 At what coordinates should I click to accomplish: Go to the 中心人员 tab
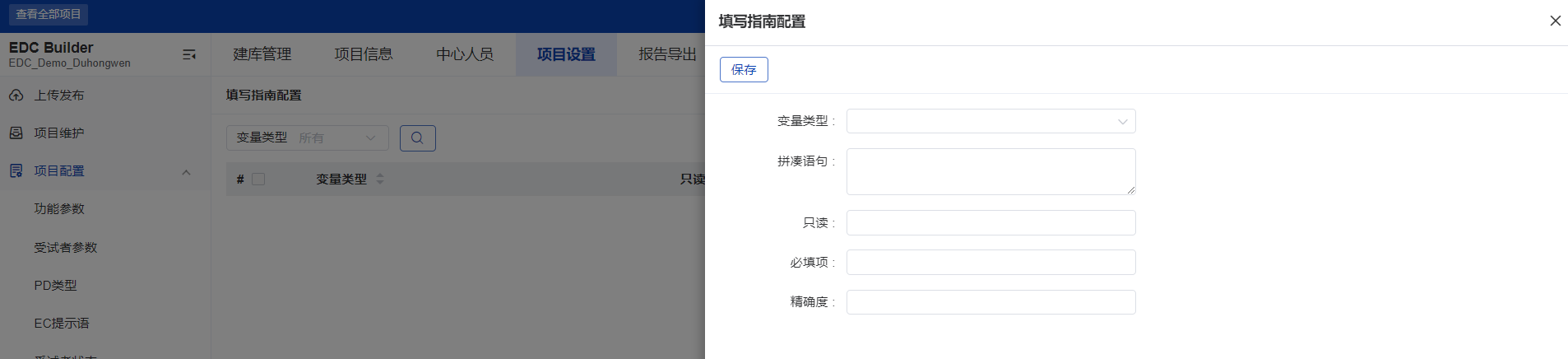[465, 54]
